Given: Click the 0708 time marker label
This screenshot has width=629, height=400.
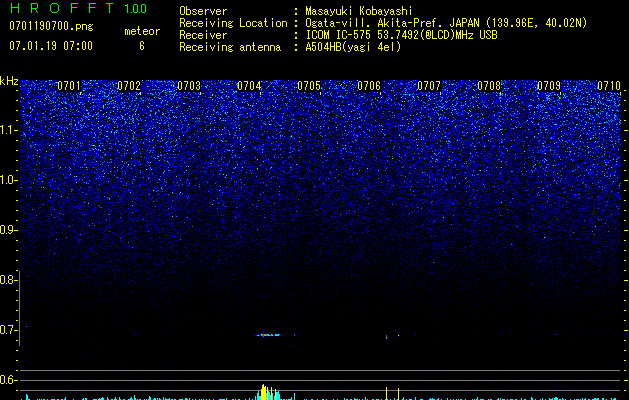Looking at the screenshot, I should coord(489,86).
